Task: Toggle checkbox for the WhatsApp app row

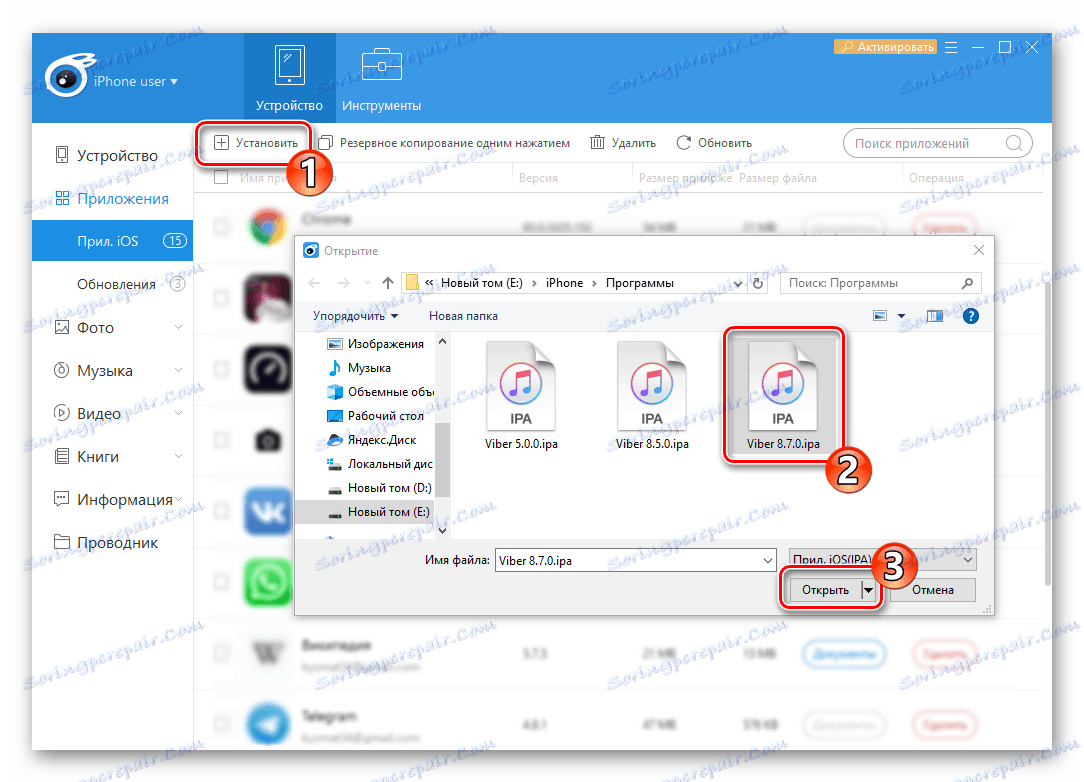Action: pos(221,581)
